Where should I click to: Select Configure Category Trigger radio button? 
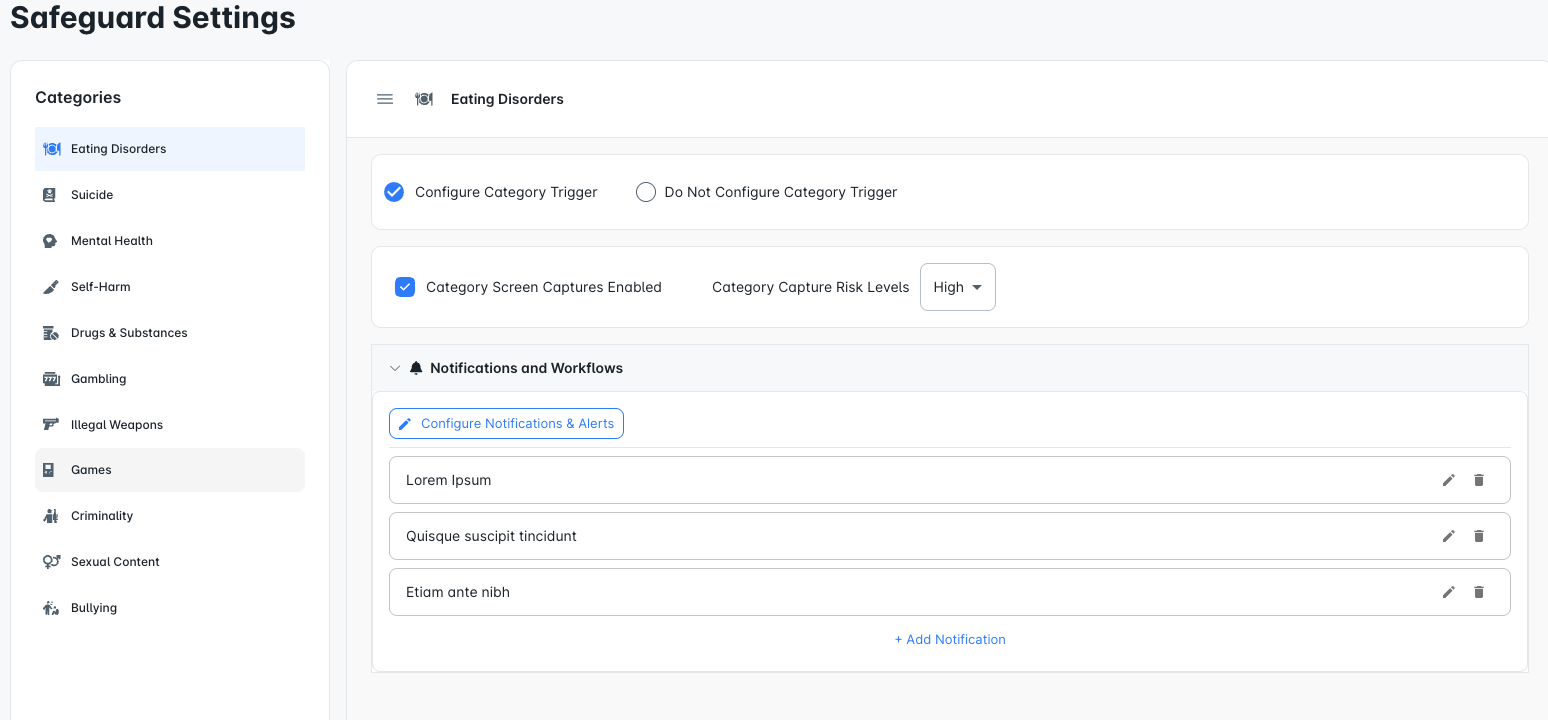394,192
